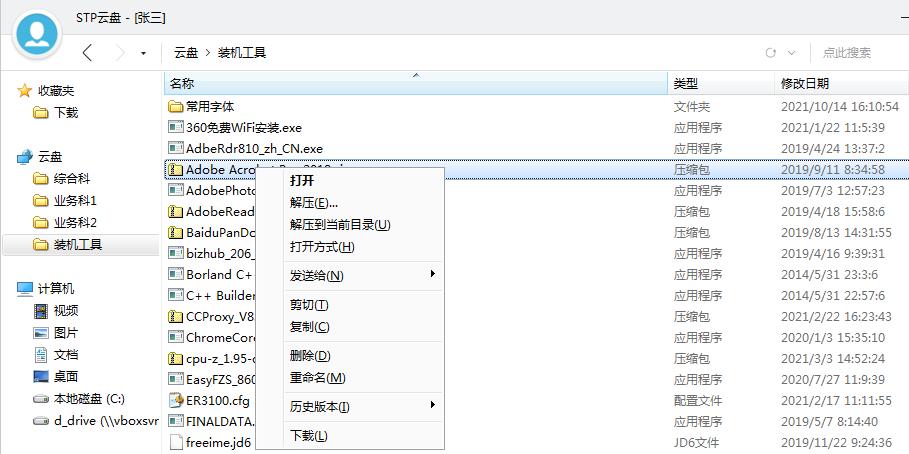
Task: Click the cpu-z_1.95 archive icon
Action: coord(176,358)
